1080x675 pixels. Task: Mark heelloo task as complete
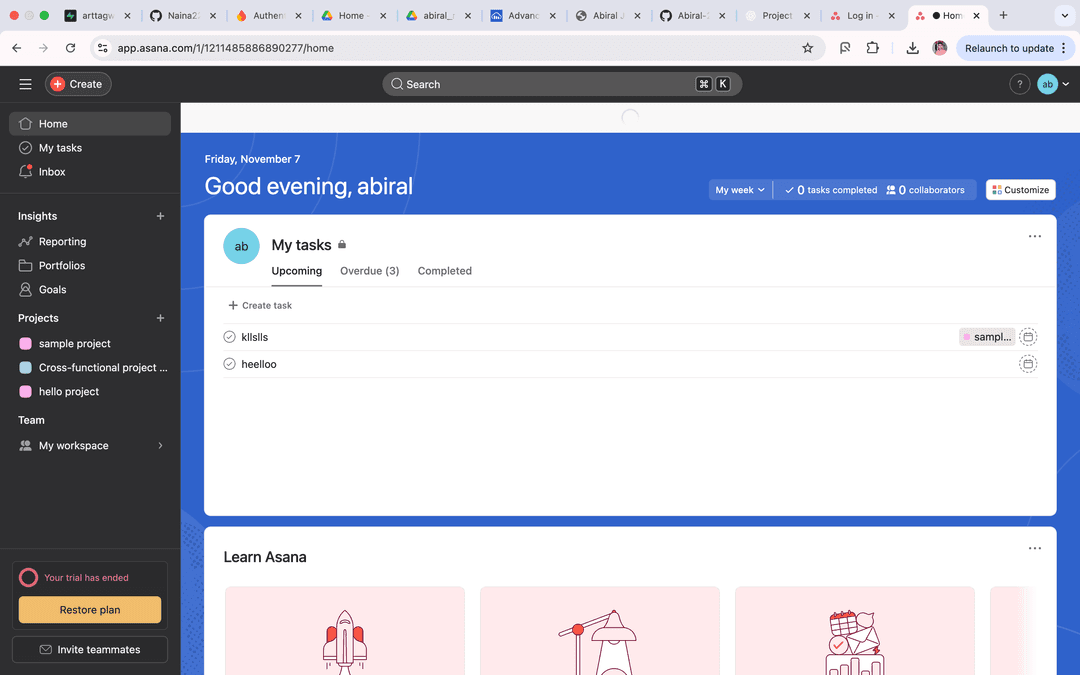[x=229, y=364]
